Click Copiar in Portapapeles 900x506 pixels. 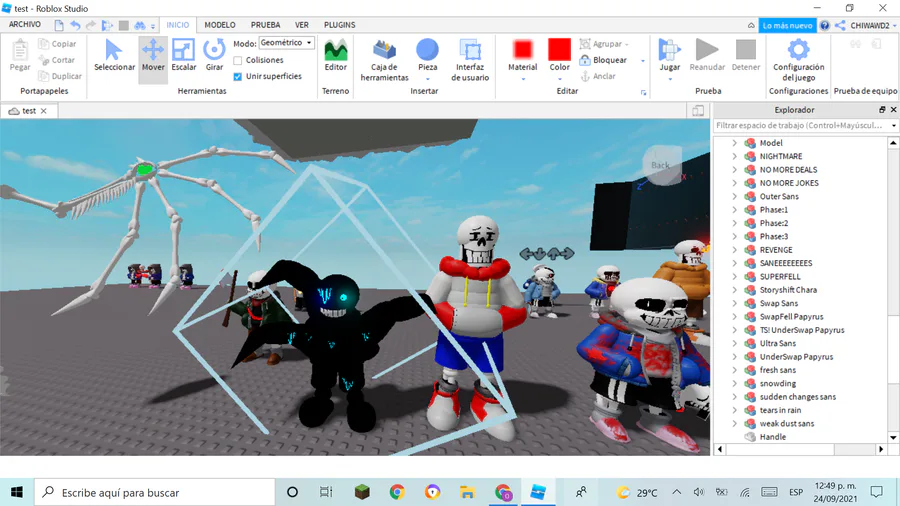pos(57,44)
